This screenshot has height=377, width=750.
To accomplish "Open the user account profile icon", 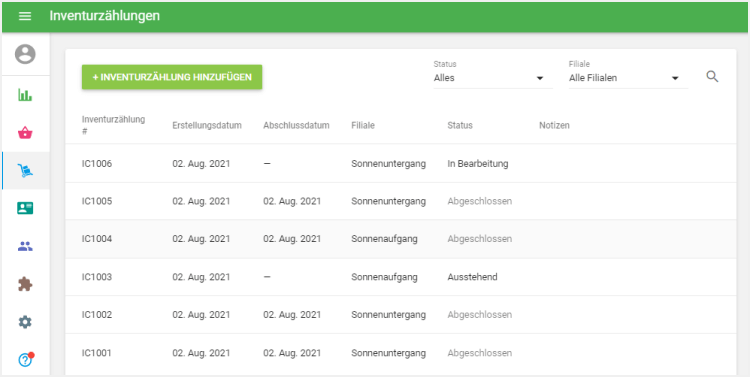I will point(25,54).
